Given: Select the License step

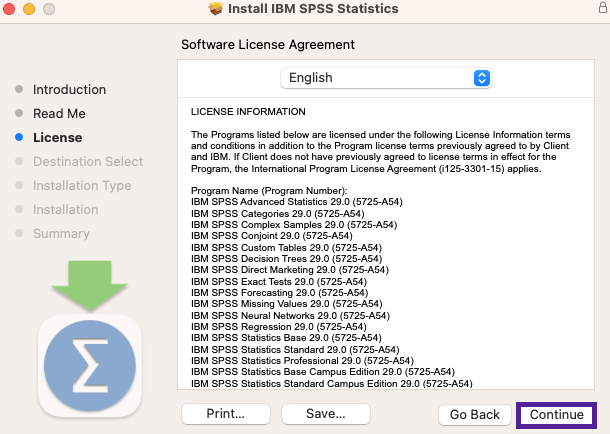Looking at the screenshot, I should pyautogui.click(x=58, y=138).
